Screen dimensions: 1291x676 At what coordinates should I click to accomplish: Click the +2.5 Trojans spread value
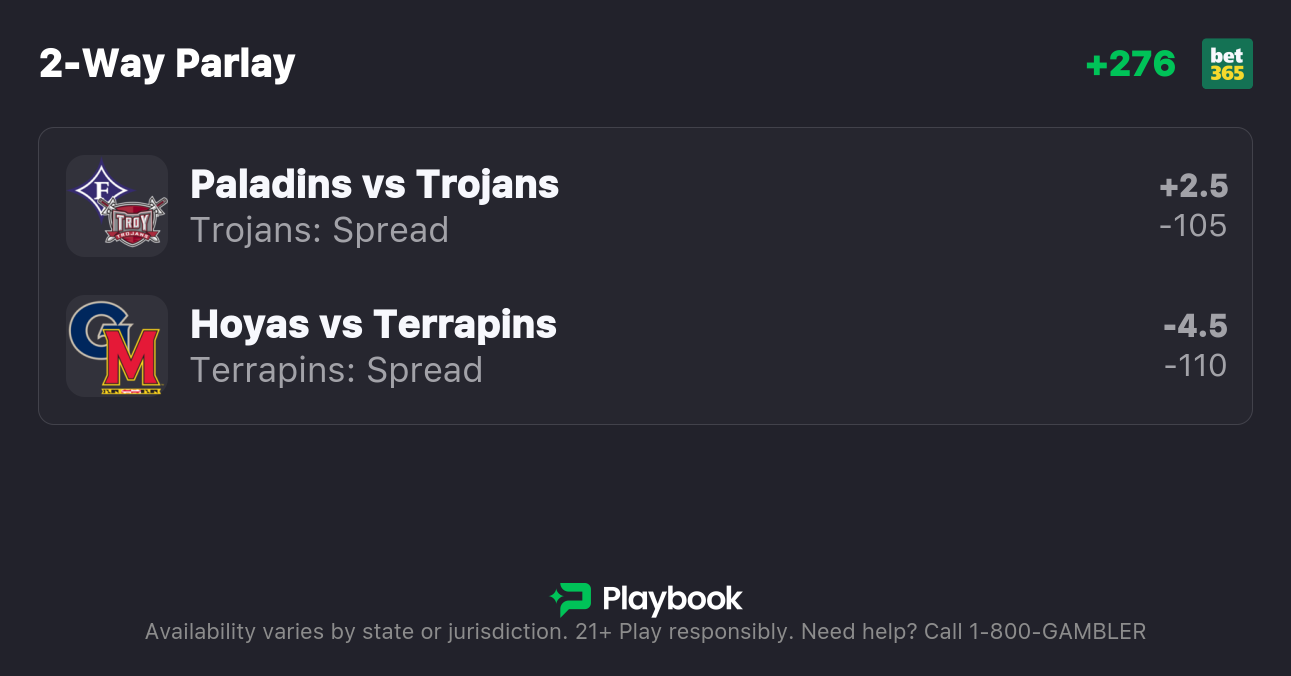coord(1193,187)
